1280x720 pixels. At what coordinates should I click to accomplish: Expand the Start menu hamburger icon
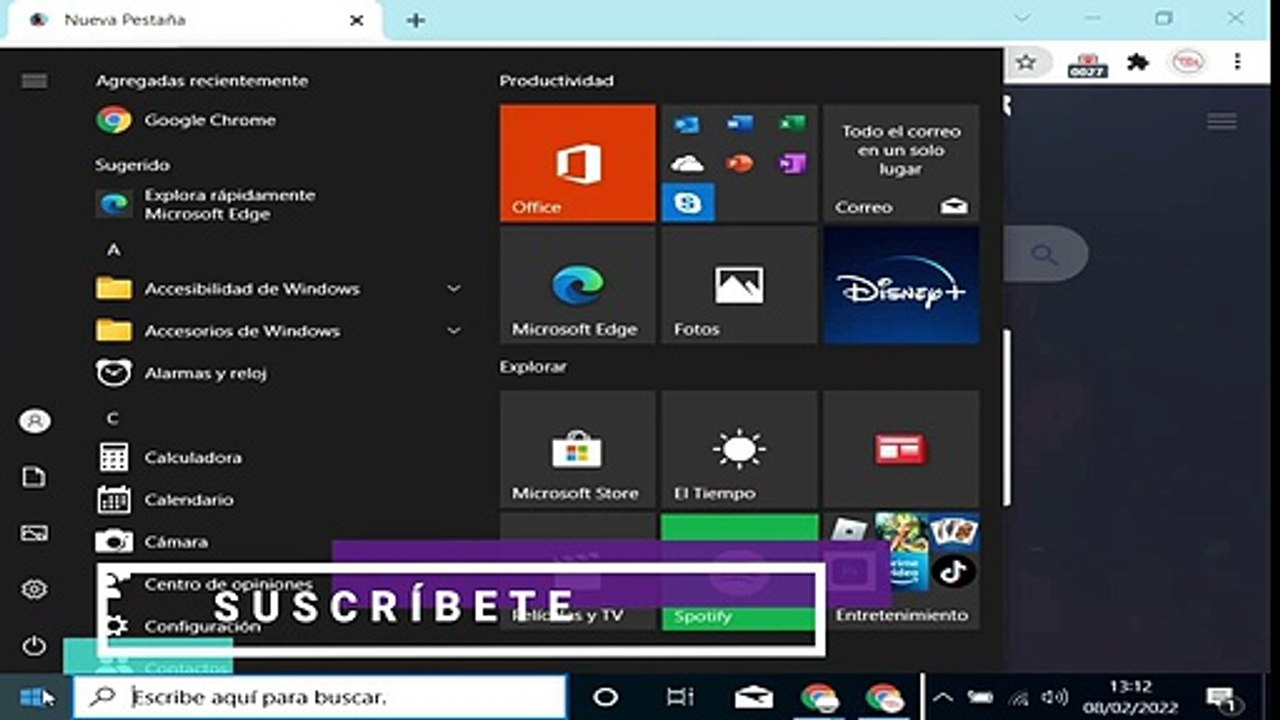(x=34, y=81)
